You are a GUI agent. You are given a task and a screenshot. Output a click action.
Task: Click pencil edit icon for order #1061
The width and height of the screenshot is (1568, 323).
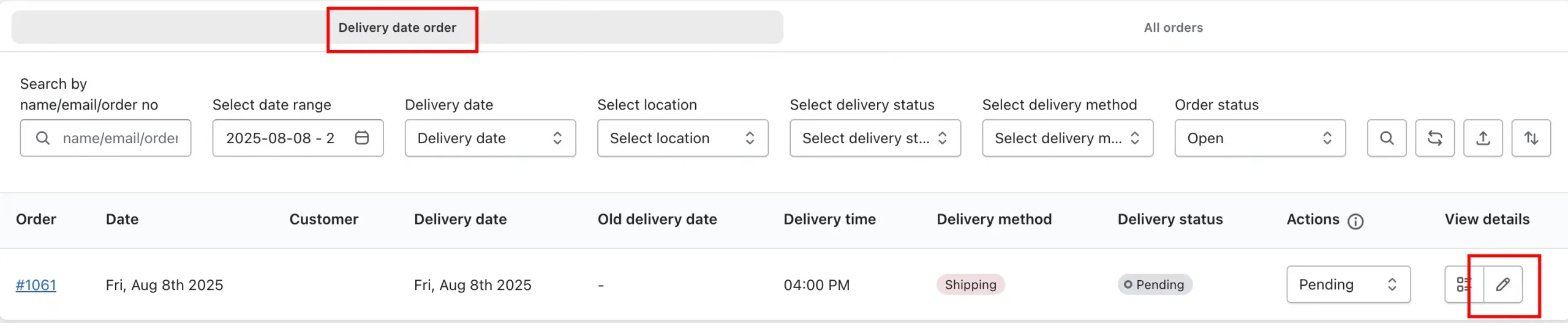(1503, 284)
